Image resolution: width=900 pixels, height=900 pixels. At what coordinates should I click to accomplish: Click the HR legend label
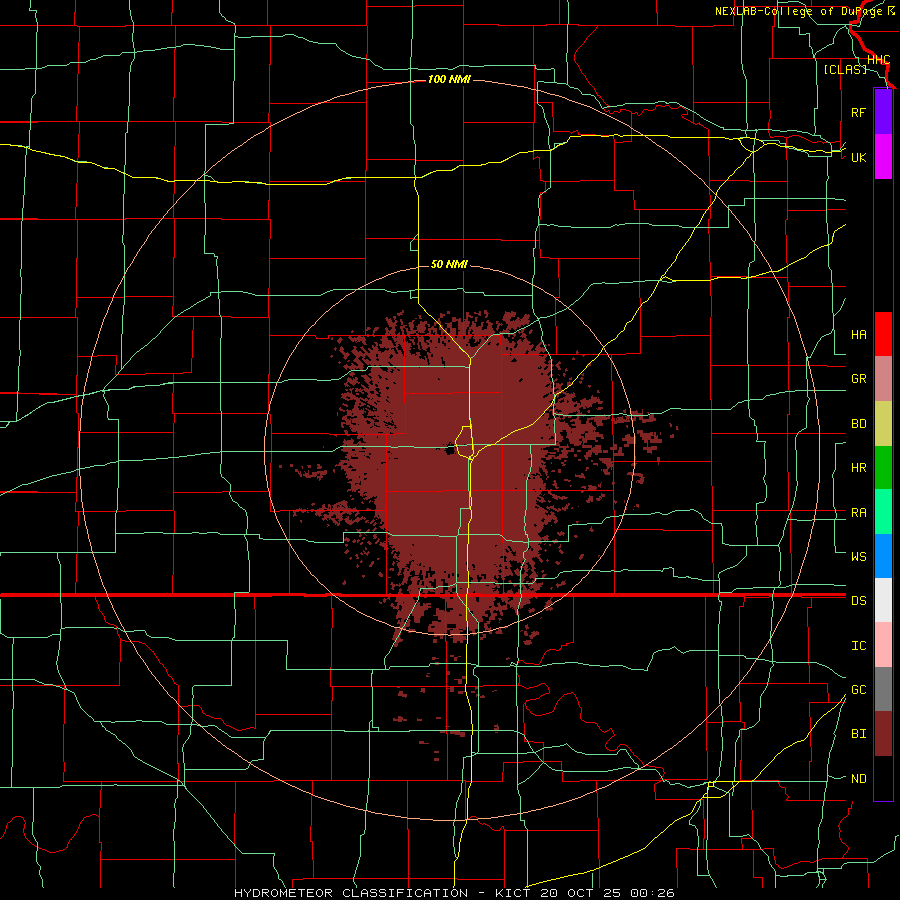click(859, 468)
